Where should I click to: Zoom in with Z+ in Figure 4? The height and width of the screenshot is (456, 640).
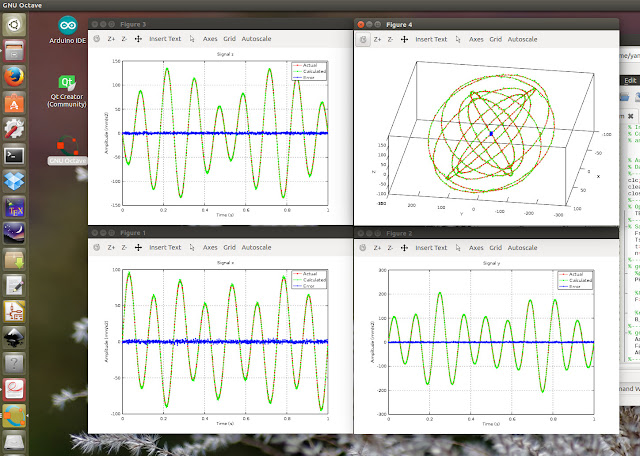click(x=378, y=40)
